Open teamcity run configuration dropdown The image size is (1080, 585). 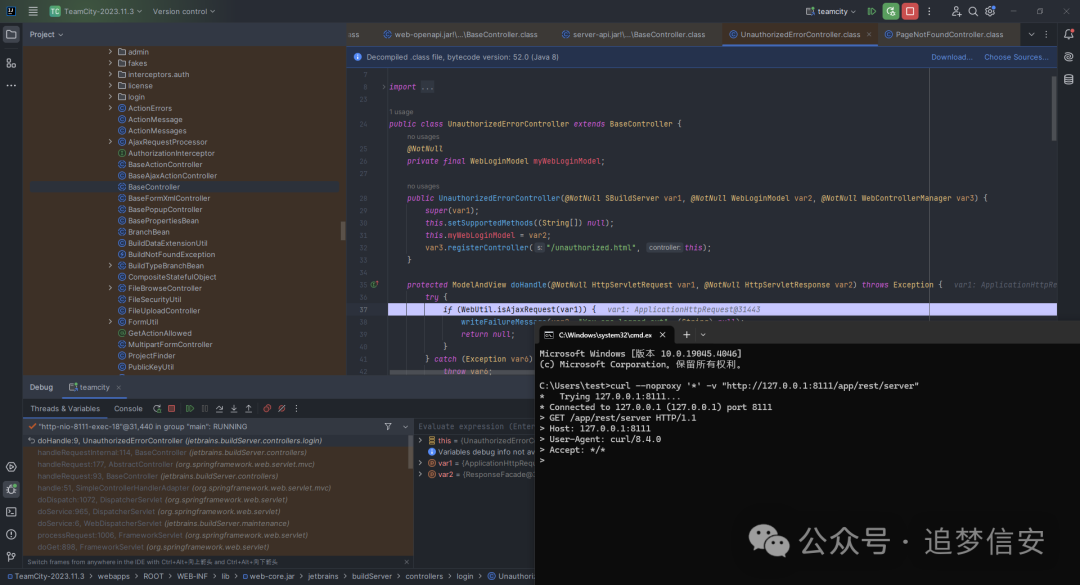831,11
